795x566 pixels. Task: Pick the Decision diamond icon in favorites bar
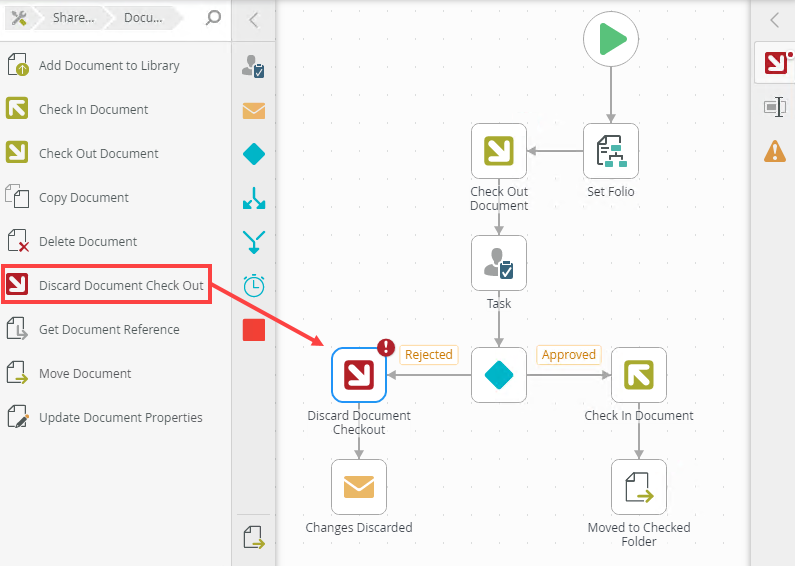pyautogui.click(x=254, y=154)
